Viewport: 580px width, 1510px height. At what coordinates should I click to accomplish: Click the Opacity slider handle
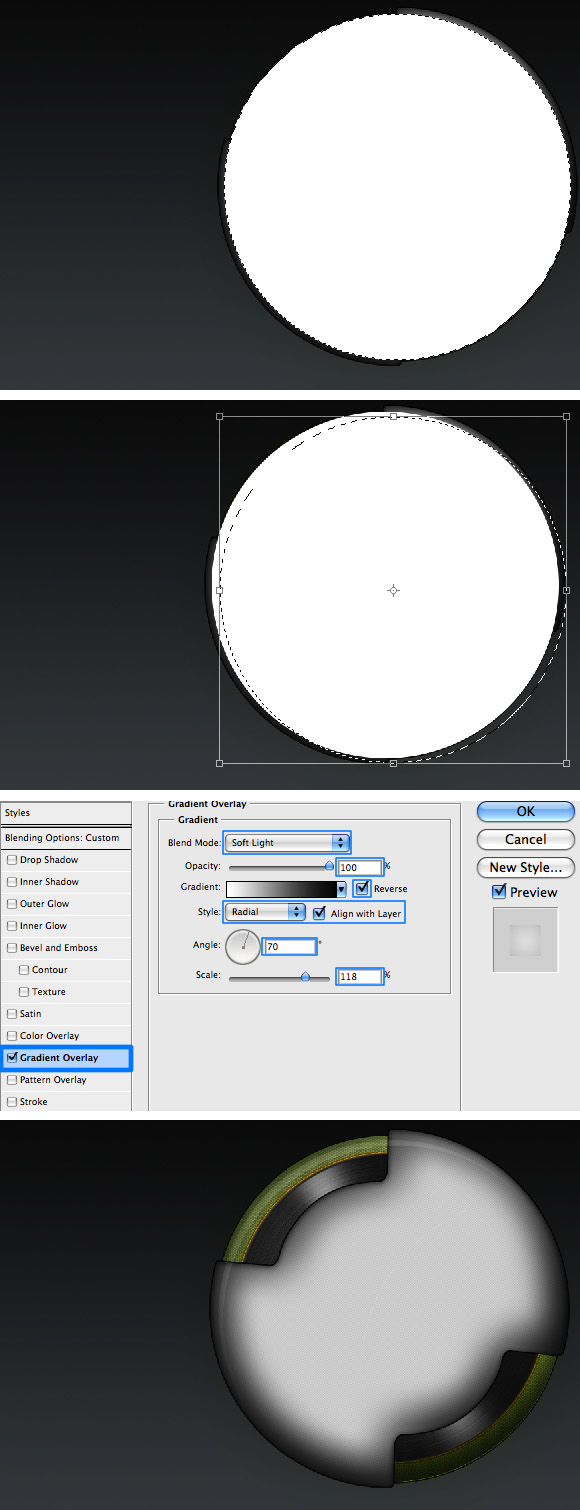coord(329,866)
